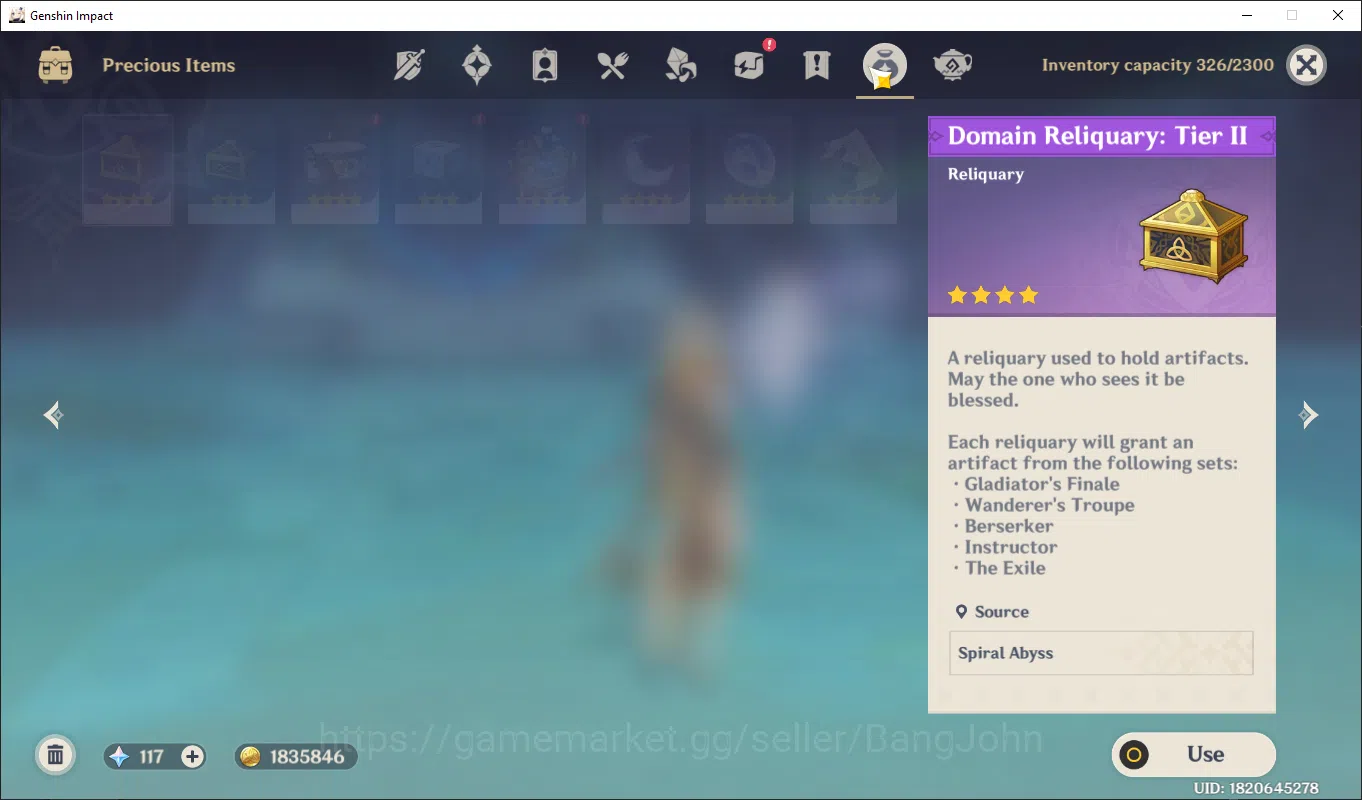Maximize the Genshin Impact window

(x=1292, y=15)
